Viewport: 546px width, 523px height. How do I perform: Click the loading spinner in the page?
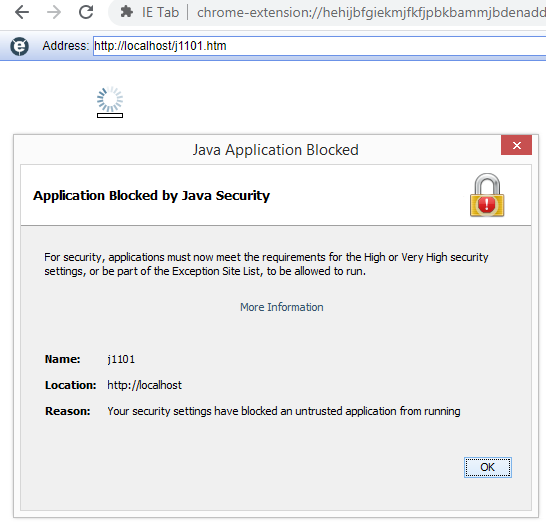110,100
